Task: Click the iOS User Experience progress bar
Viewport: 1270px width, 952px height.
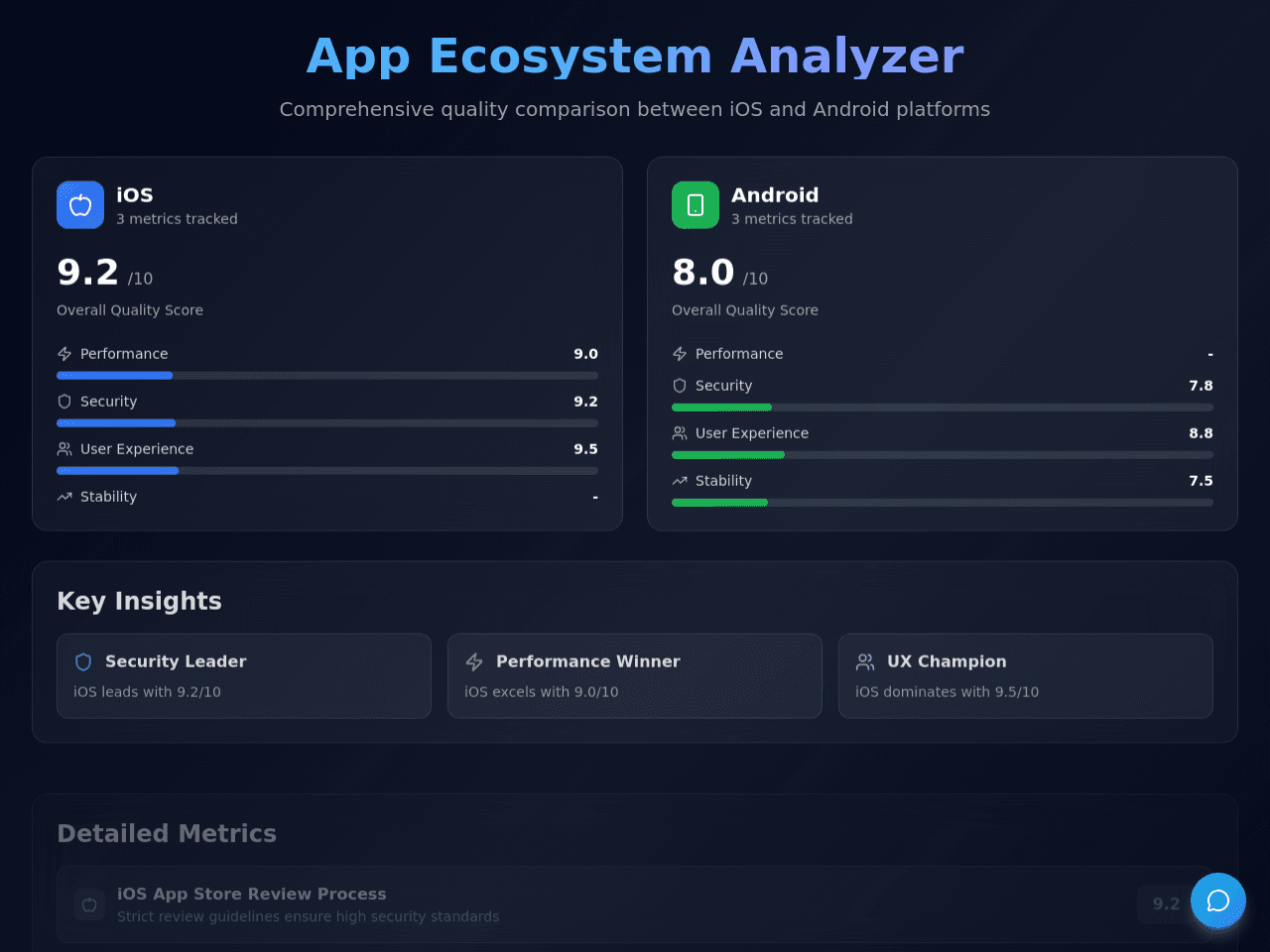Action: tap(327, 471)
